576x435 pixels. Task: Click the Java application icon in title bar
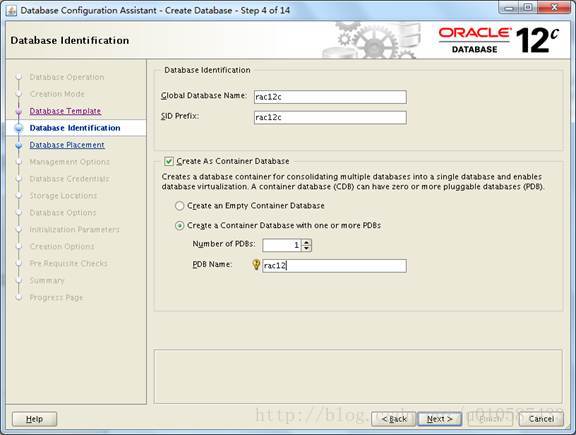11,10
